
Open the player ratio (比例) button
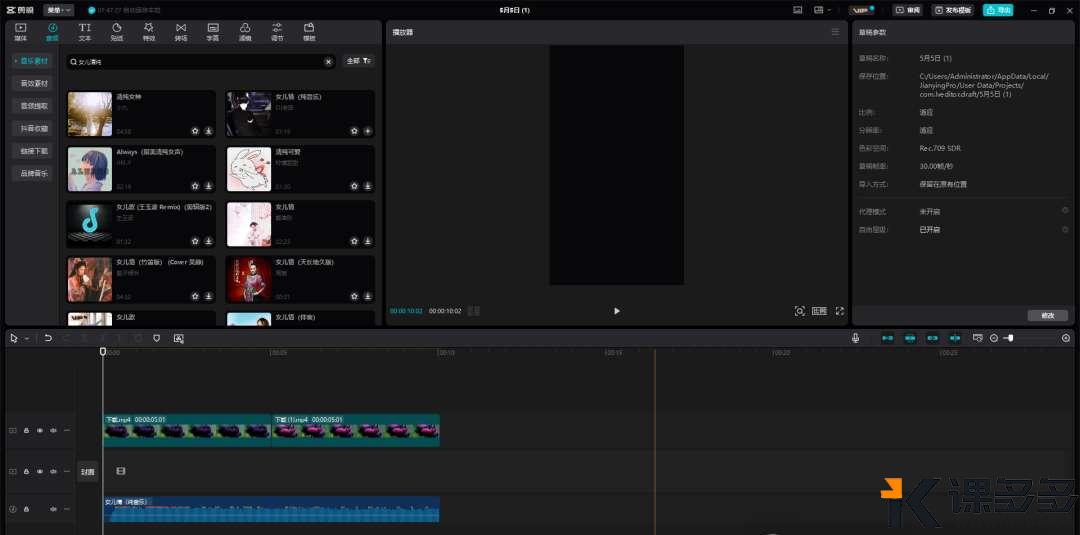[x=819, y=311]
